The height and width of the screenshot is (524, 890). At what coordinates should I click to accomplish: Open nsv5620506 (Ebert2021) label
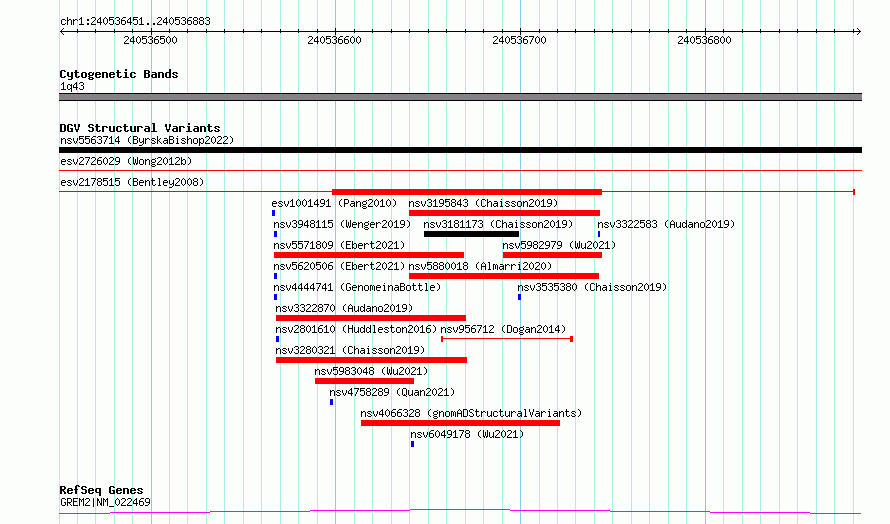click(x=339, y=266)
